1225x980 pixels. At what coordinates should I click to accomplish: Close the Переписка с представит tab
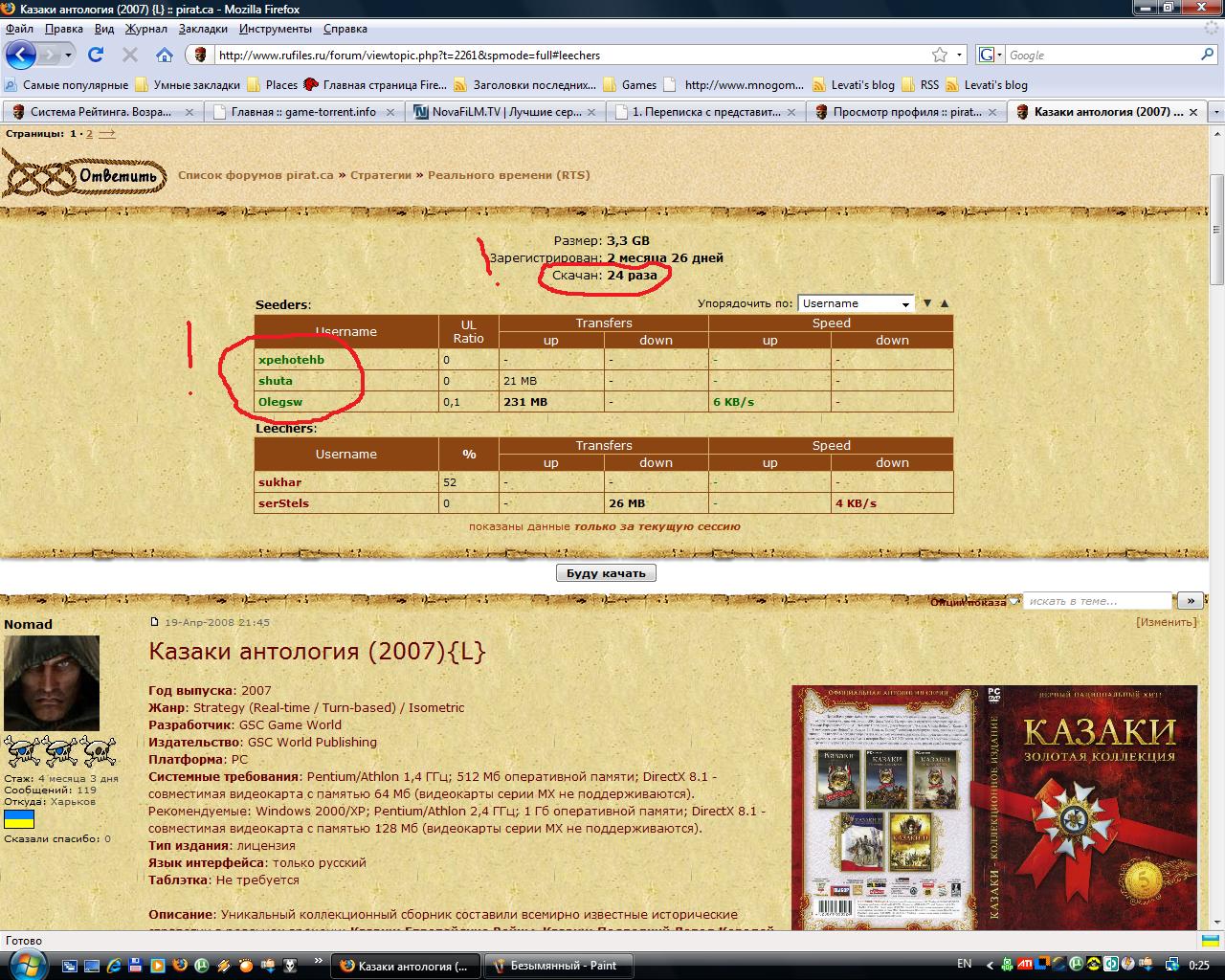(x=792, y=112)
